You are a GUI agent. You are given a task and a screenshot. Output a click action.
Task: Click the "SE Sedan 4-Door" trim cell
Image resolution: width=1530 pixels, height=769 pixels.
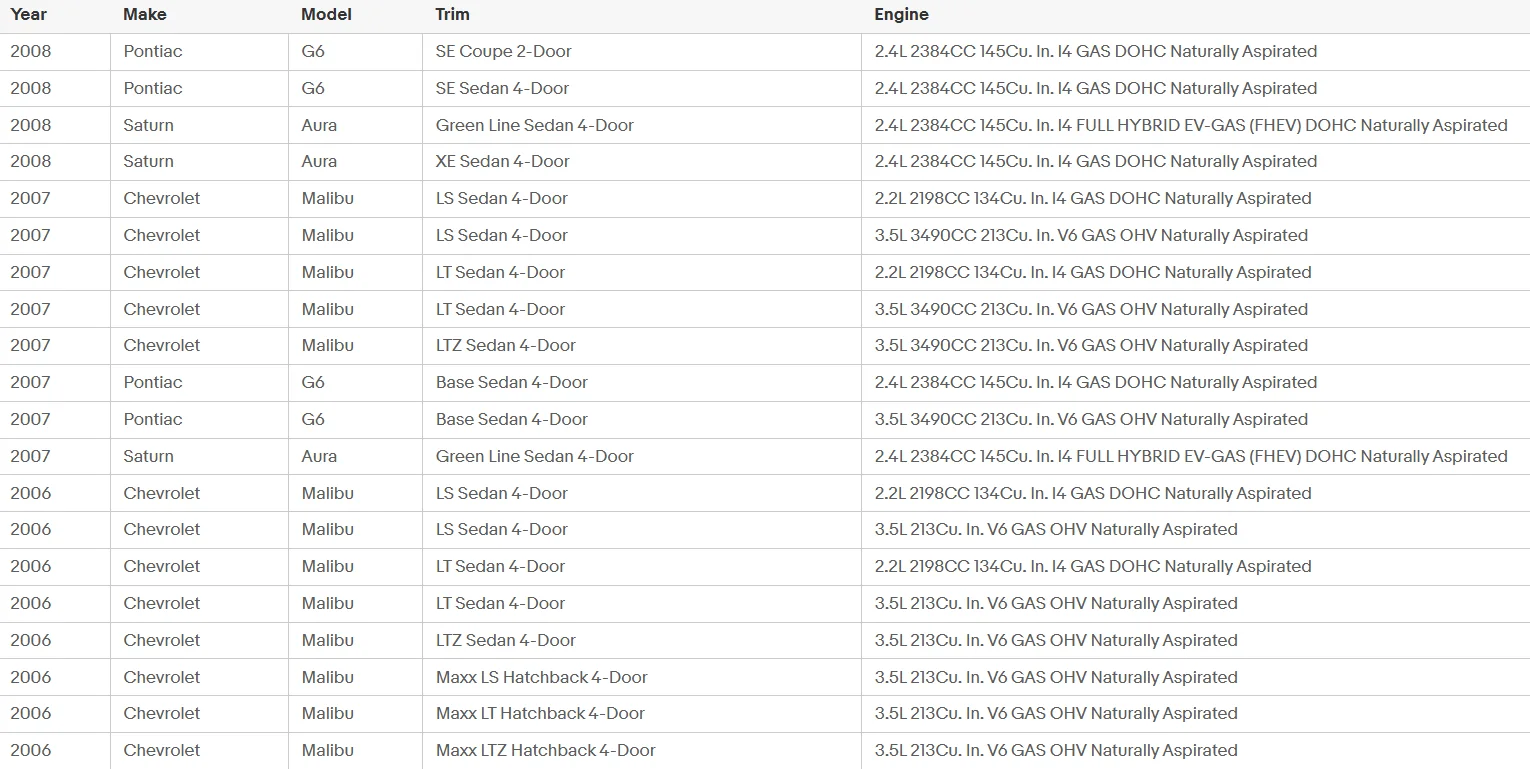coord(503,88)
